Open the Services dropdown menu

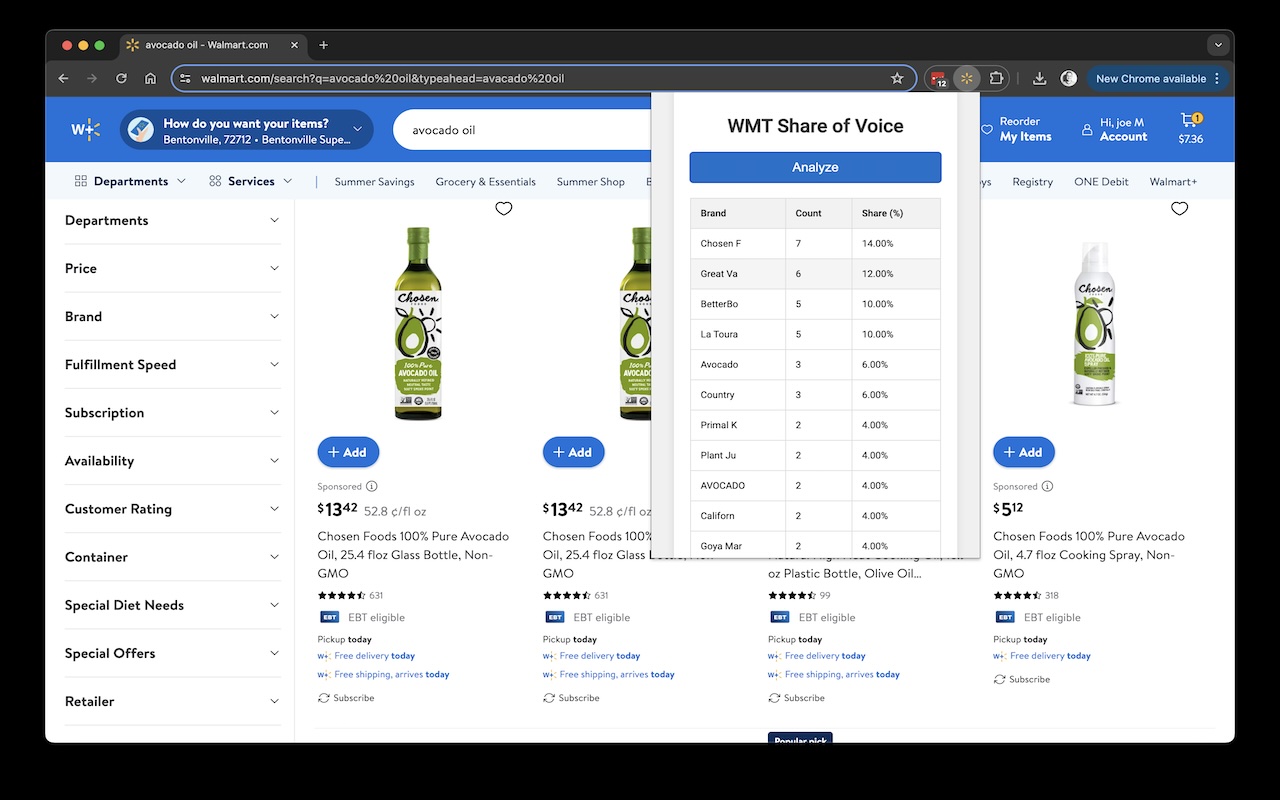[x=250, y=181]
